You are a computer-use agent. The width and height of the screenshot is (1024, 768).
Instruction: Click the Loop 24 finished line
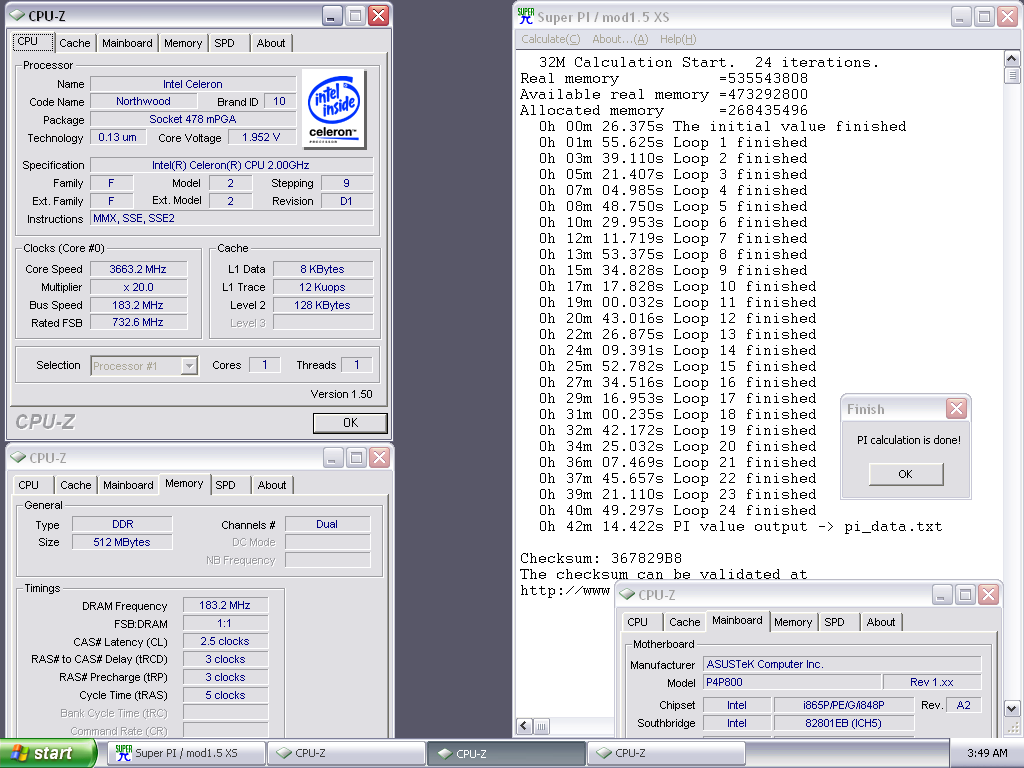(678, 511)
